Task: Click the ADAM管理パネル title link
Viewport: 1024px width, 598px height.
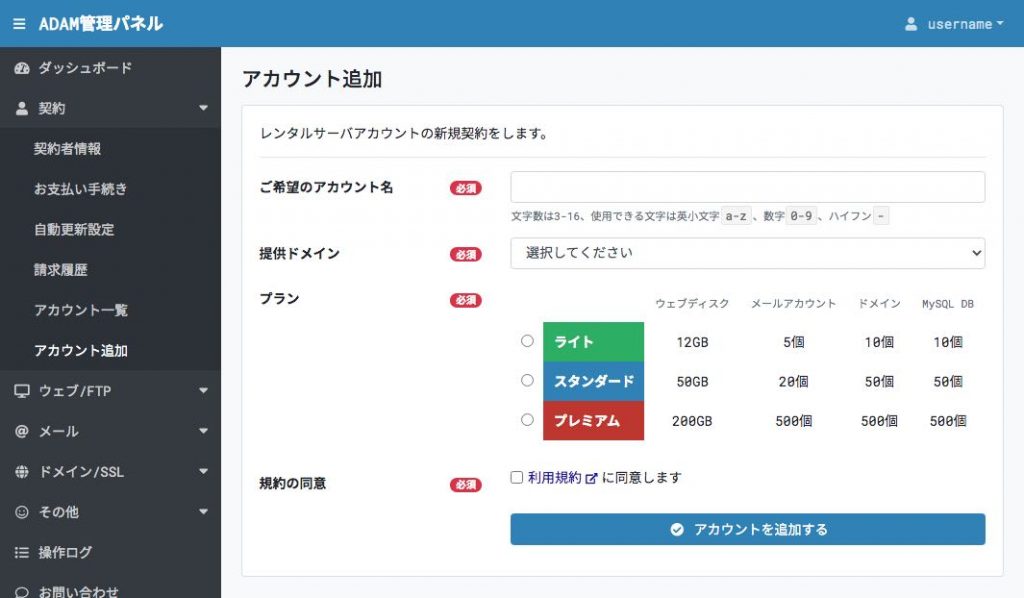Action: point(101,24)
